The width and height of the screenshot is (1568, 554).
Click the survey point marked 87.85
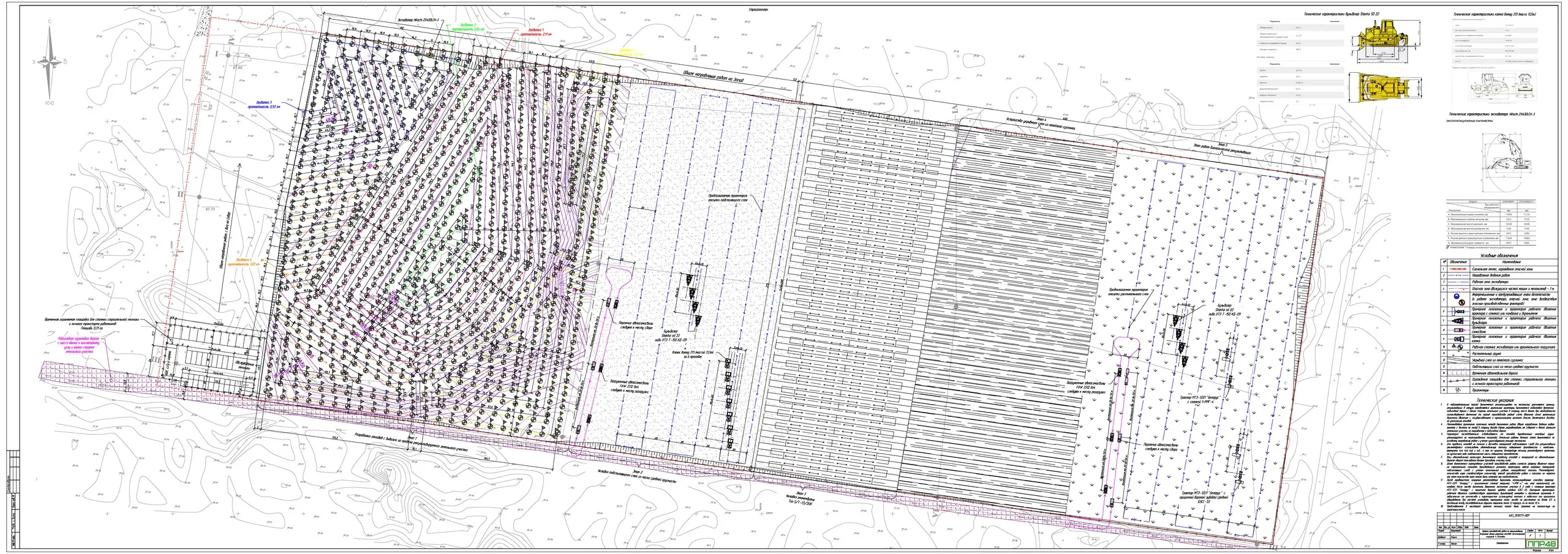point(237,67)
